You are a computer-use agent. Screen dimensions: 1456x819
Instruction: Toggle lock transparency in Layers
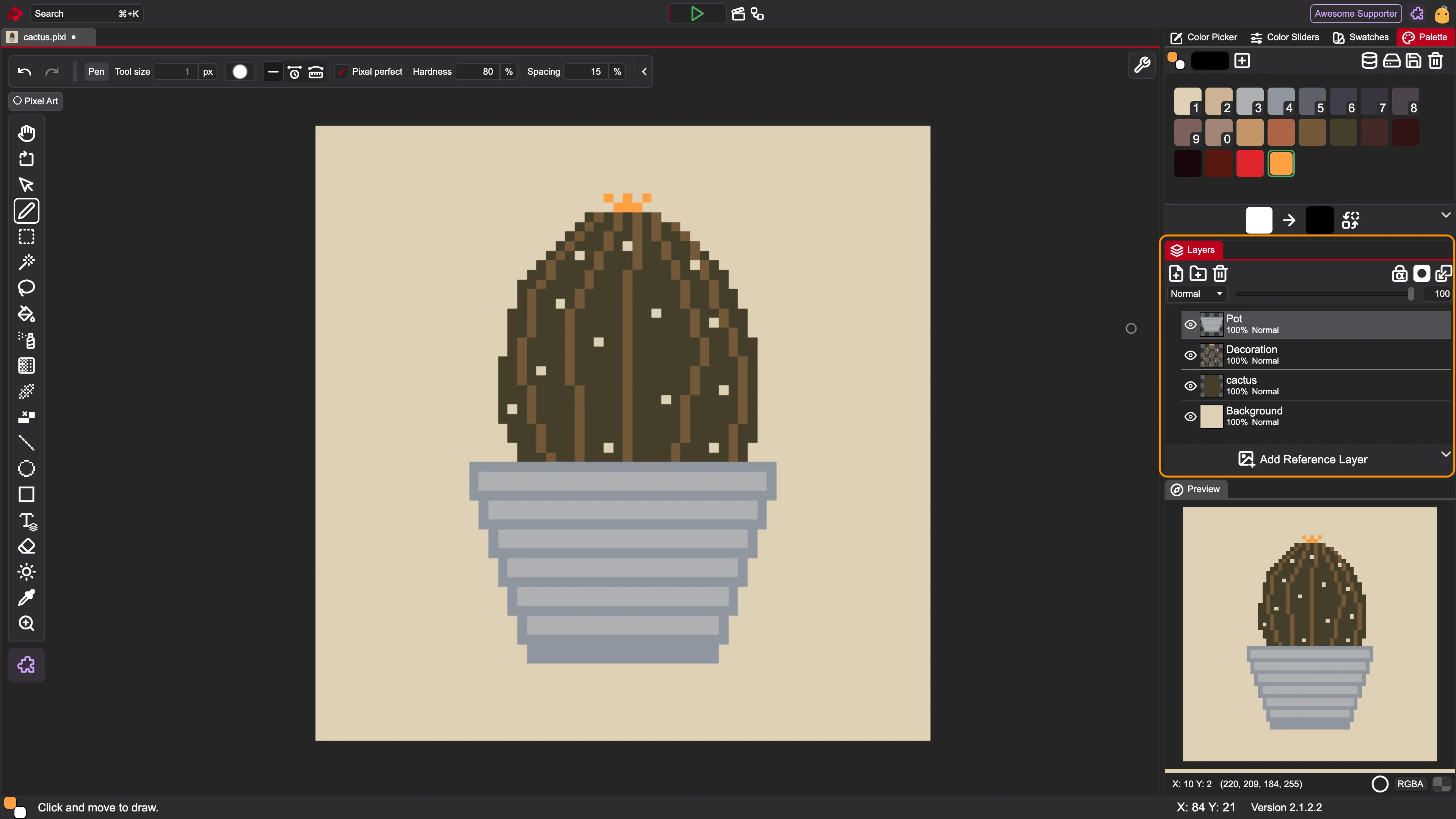tap(1400, 273)
